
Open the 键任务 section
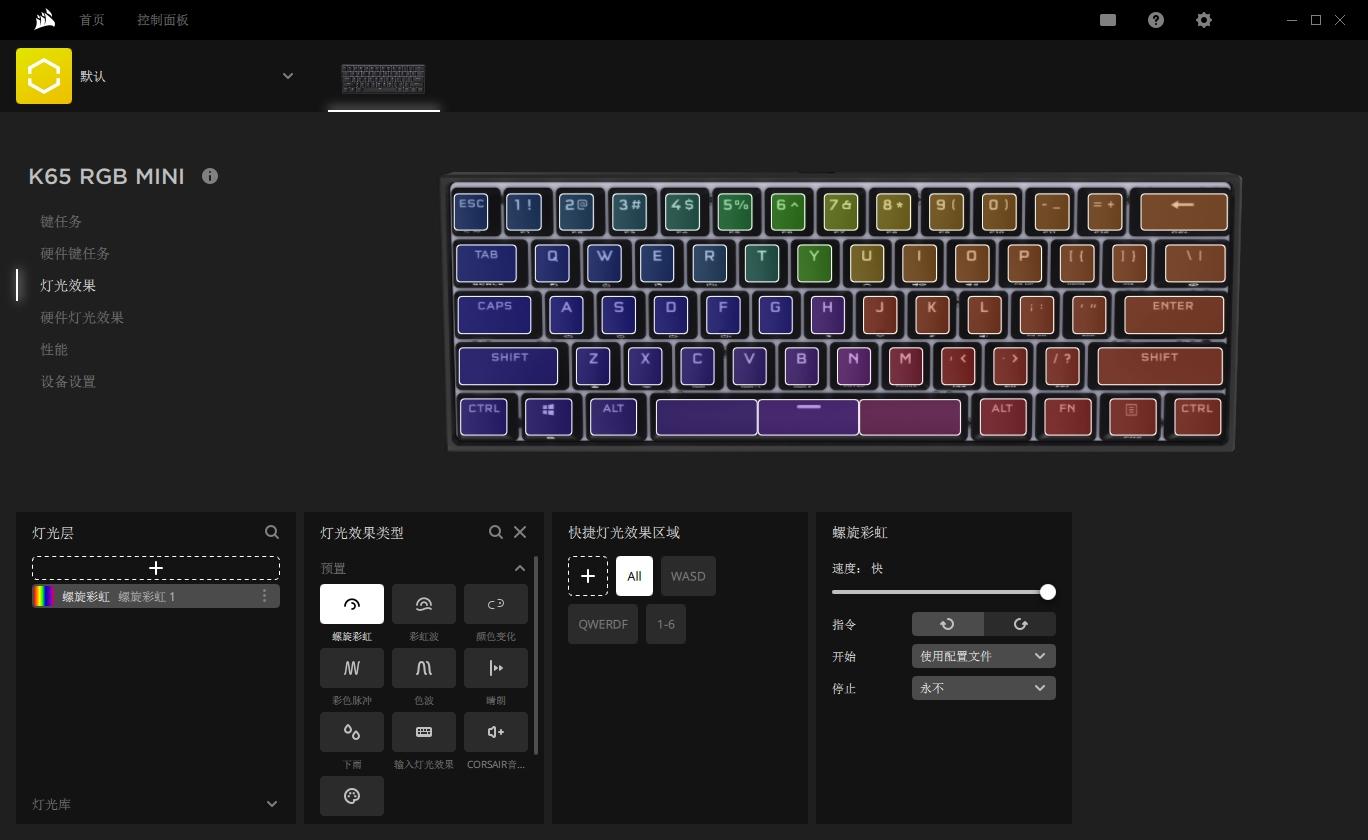pos(61,221)
